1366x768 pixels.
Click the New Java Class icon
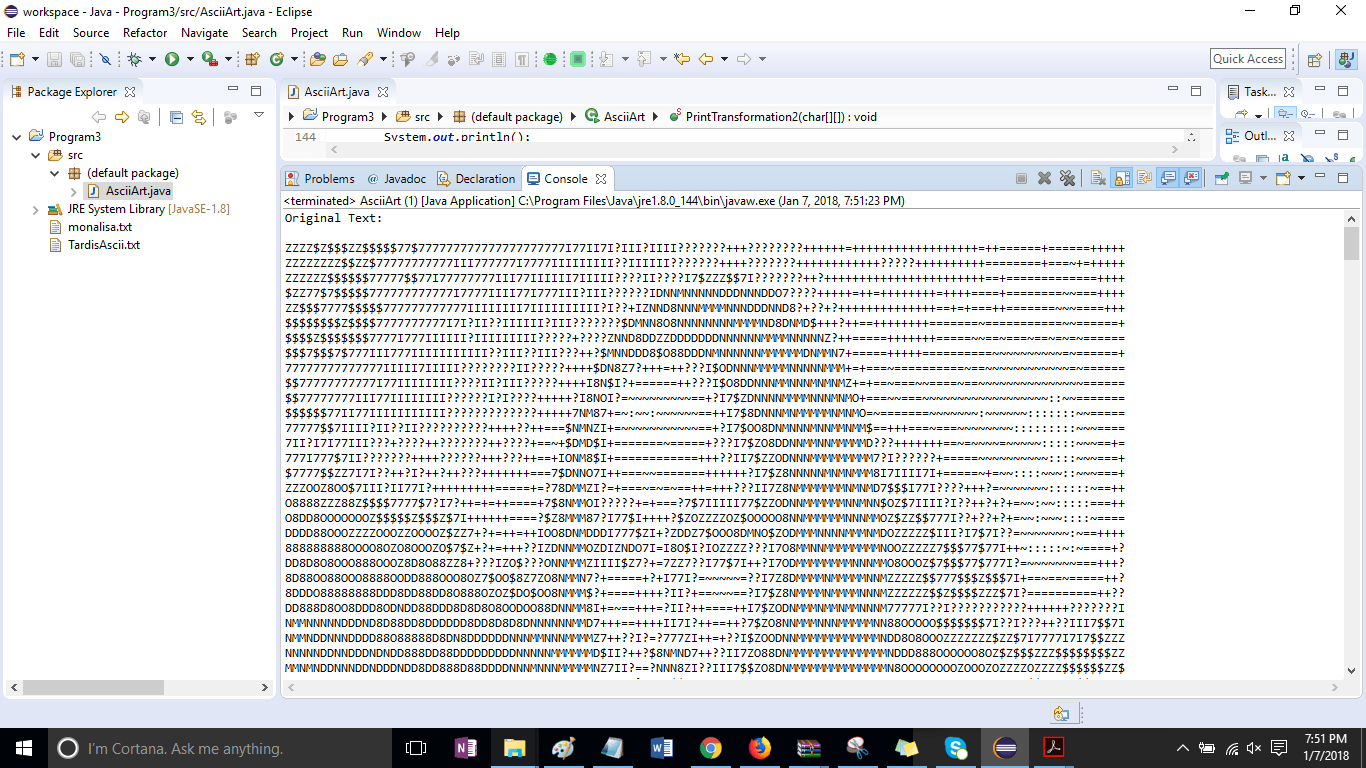point(276,59)
